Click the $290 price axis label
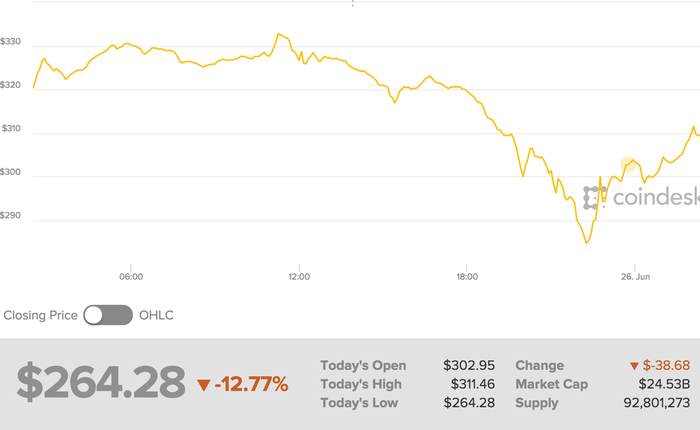Image resolution: width=700 pixels, height=430 pixels. 12,217
